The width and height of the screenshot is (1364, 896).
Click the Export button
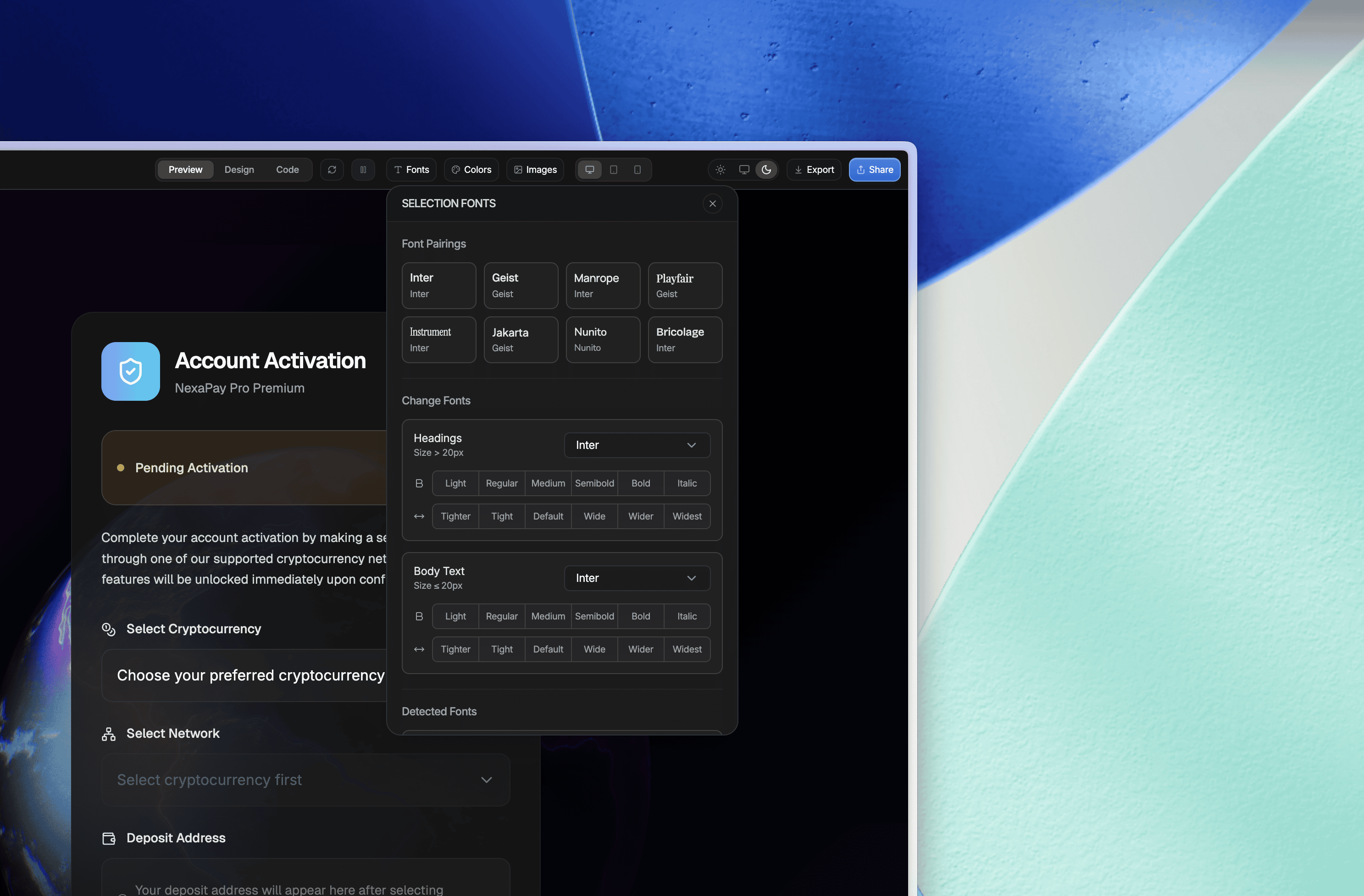pyautogui.click(x=814, y=170)
